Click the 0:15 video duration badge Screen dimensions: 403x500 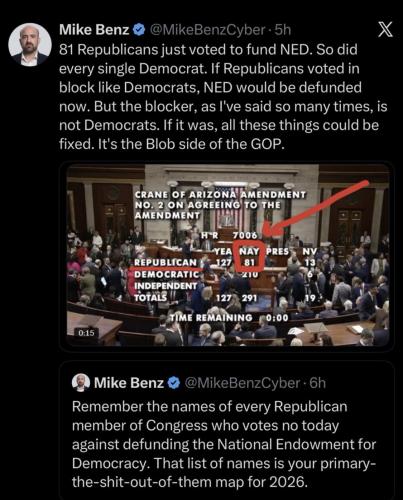(x=86, y=333)
